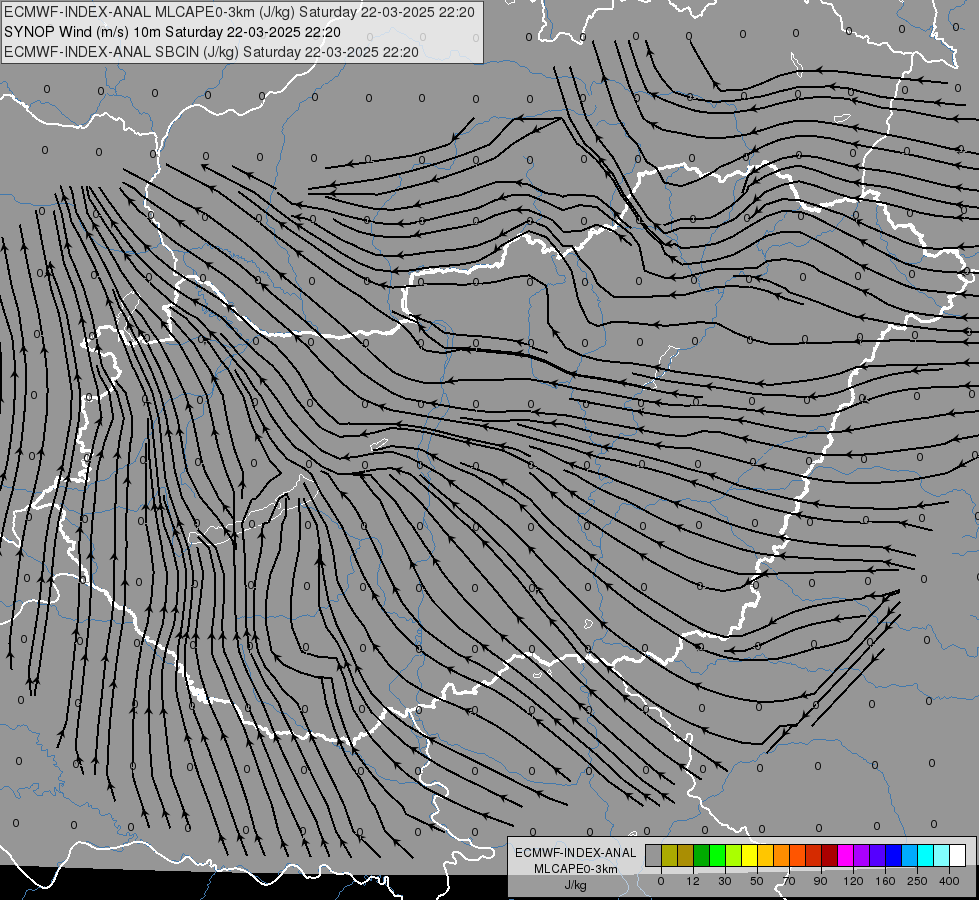Click the legend scale value 70
The height and width of the screenshot is (900, 979).
point(789,881)
